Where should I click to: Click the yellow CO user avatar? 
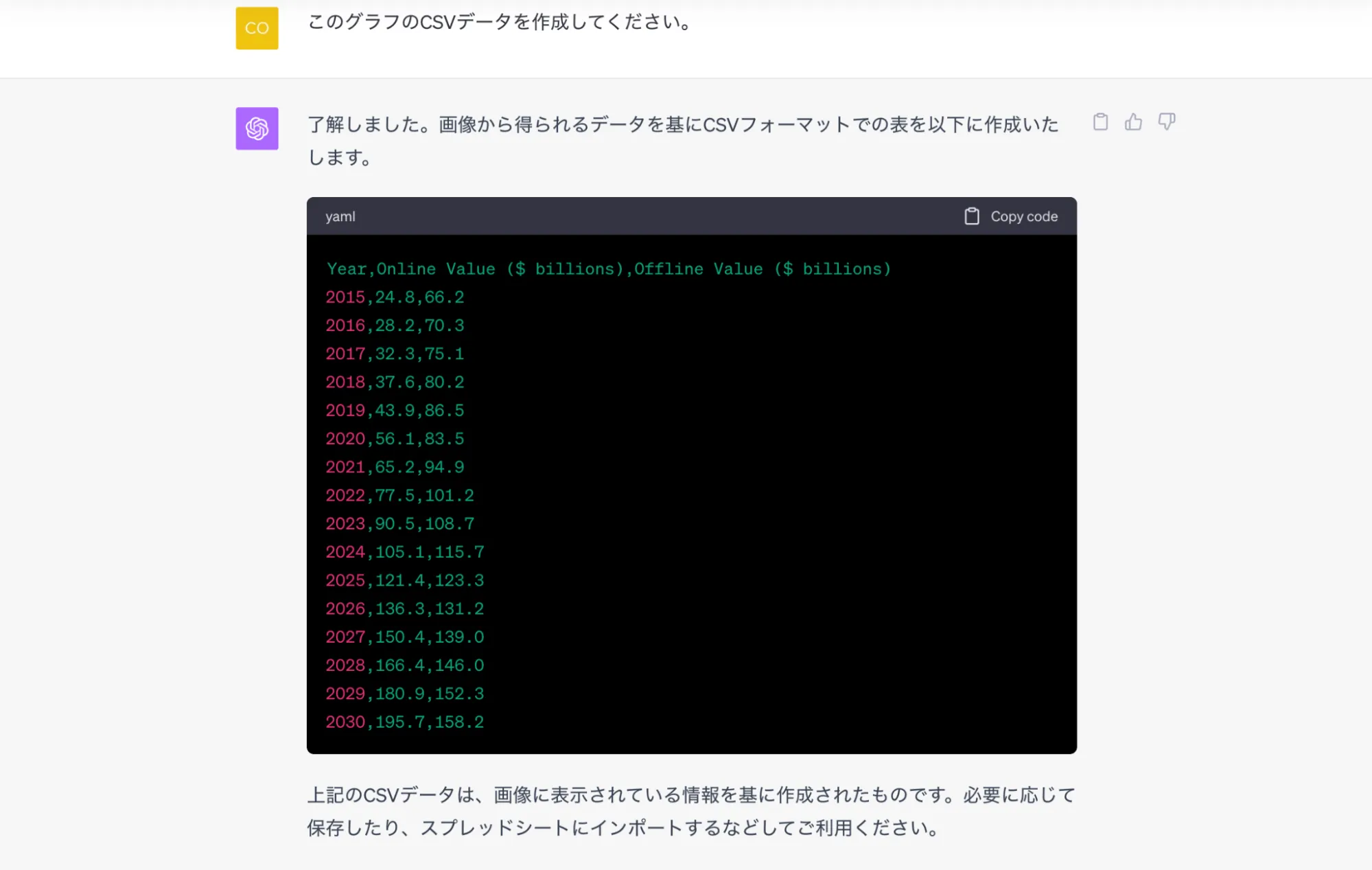click(257, 28)
